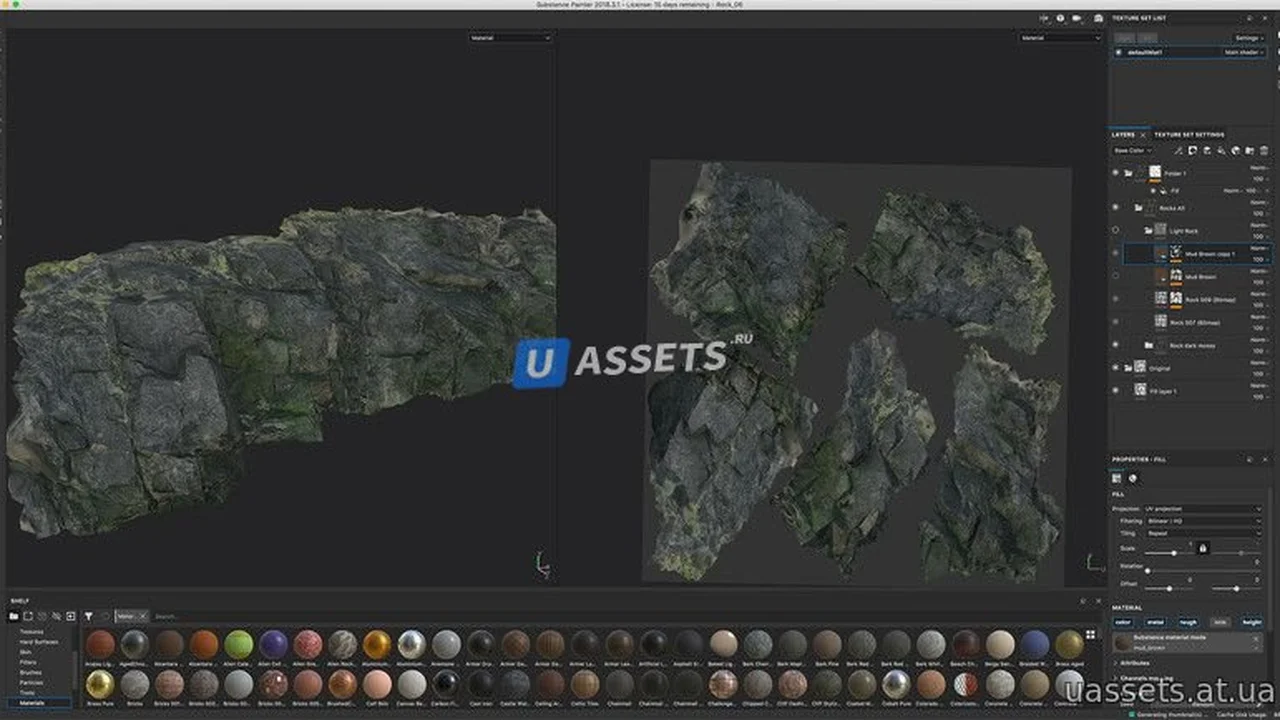This screenshot has height=720, width=1280.
Task: Click the add effect wand icon in Layers
Action: [1179, 151]
